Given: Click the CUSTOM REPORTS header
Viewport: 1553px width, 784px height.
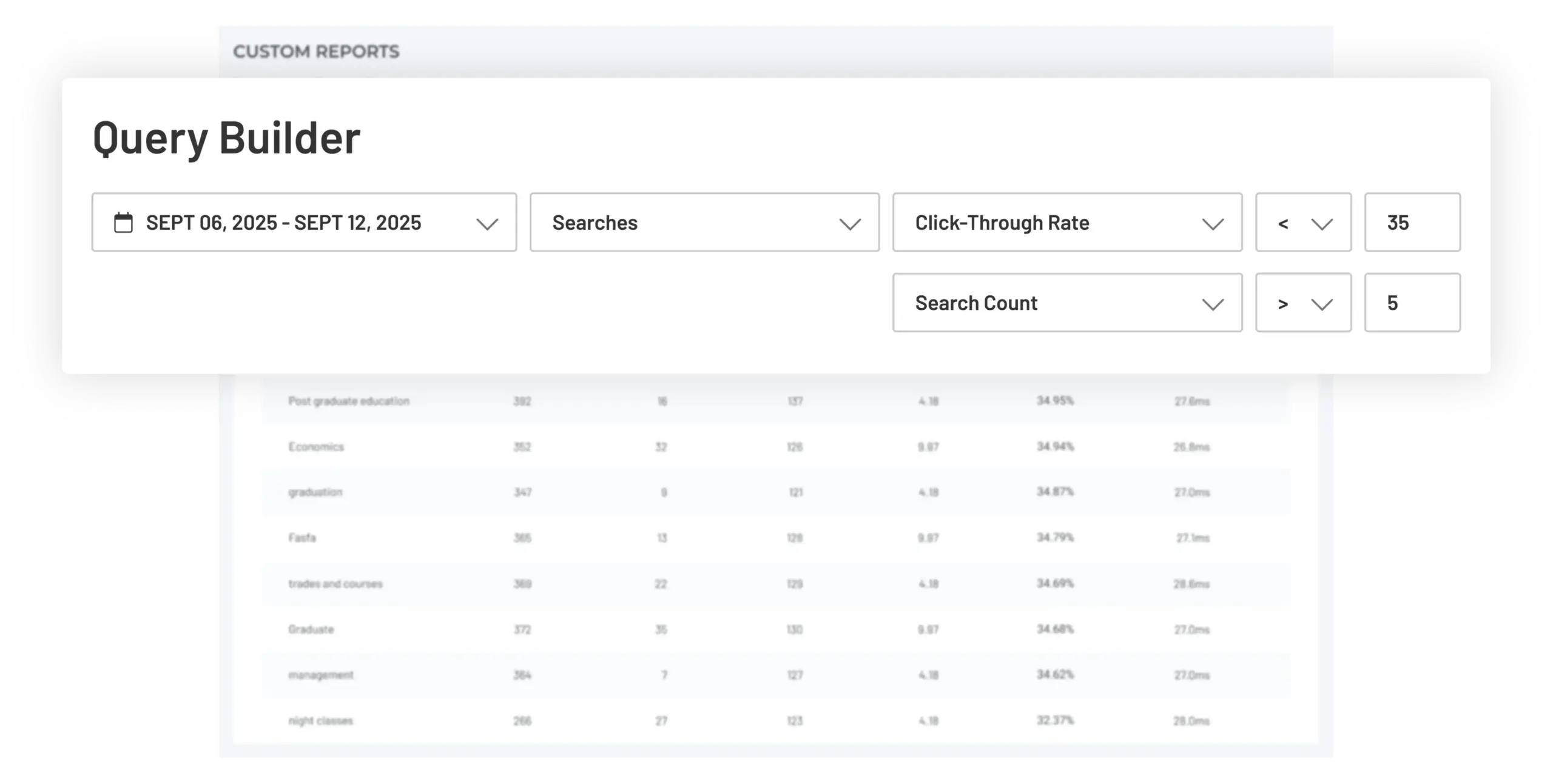Looking at the screenshot, I should click(x=316, y=52).
